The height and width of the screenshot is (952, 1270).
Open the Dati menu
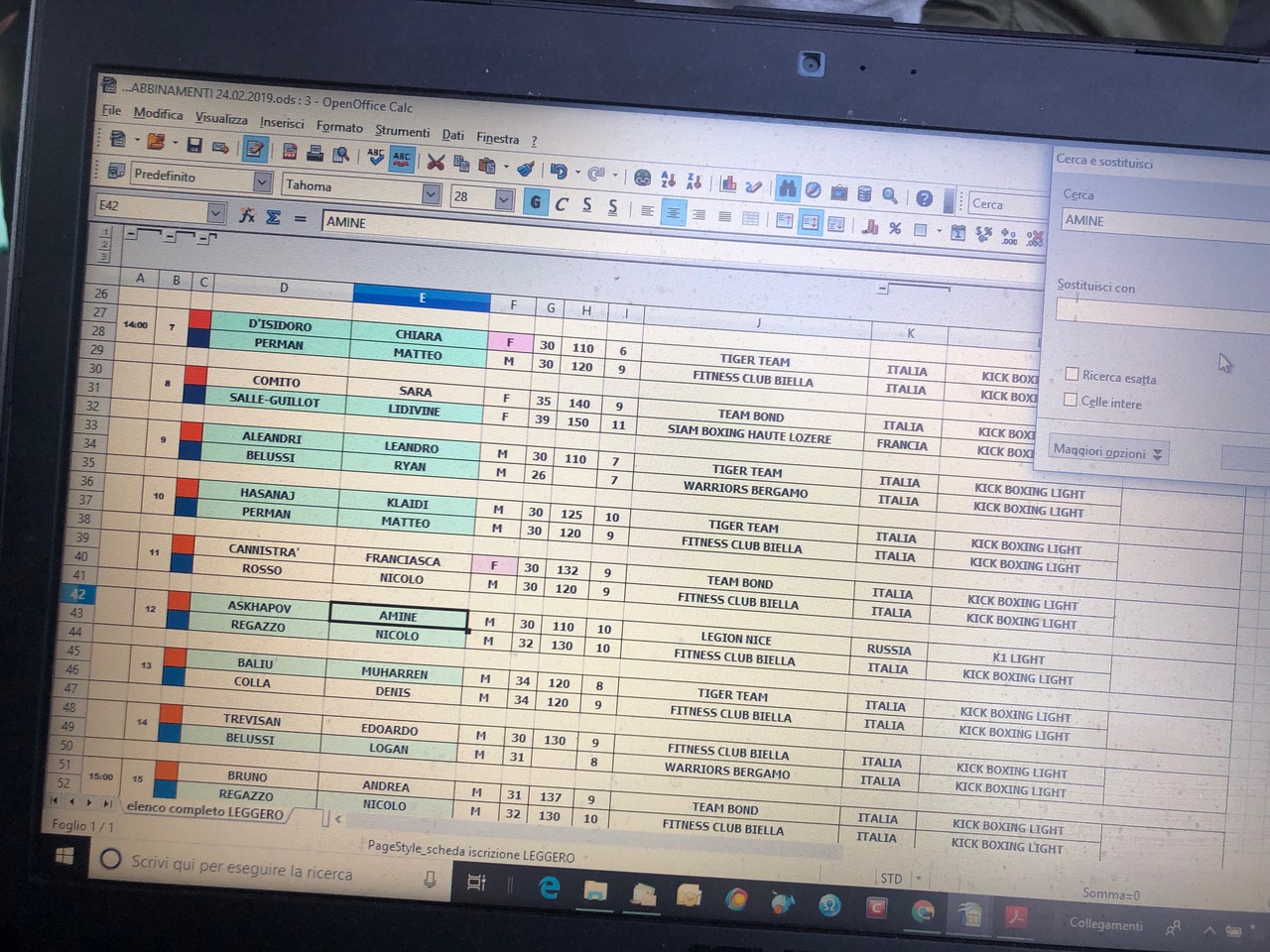[x=452, y=135]
